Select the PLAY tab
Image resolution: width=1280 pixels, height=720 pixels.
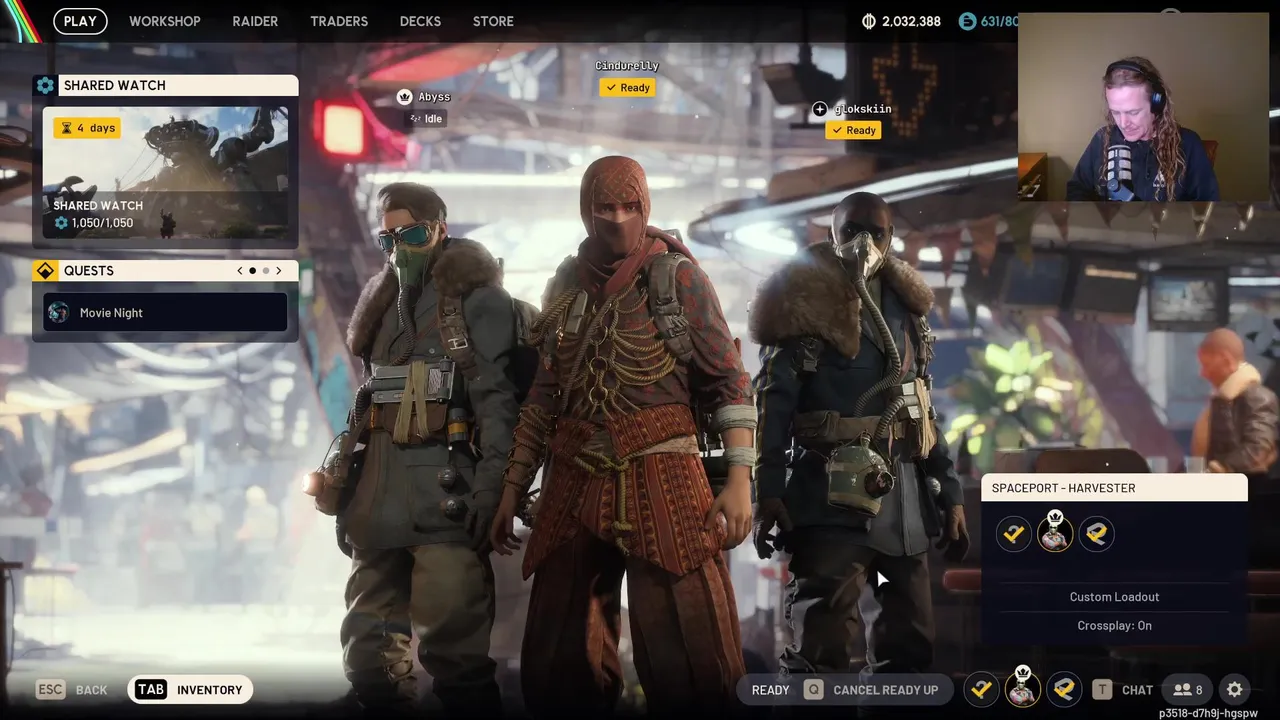click(80, 21)
